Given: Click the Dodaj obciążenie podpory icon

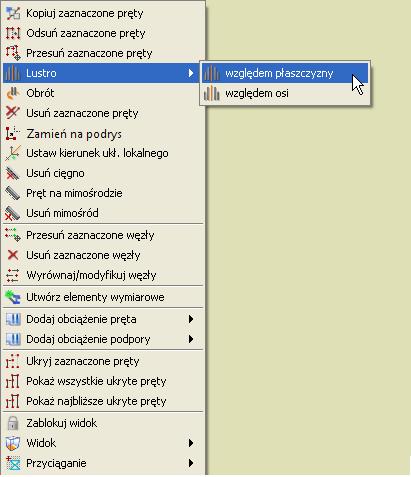Looking at the screenshot, I should pos(13,339).
